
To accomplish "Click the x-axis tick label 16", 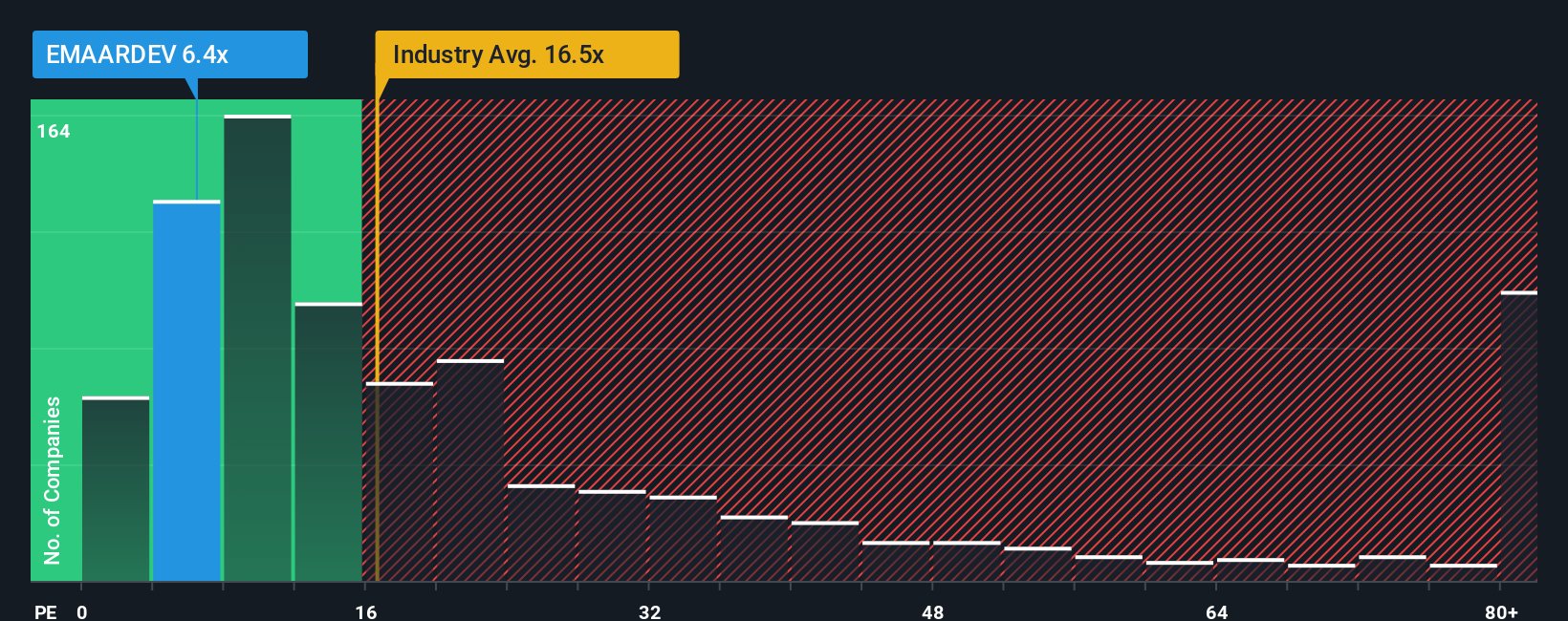I will click(x=366, y=611).
